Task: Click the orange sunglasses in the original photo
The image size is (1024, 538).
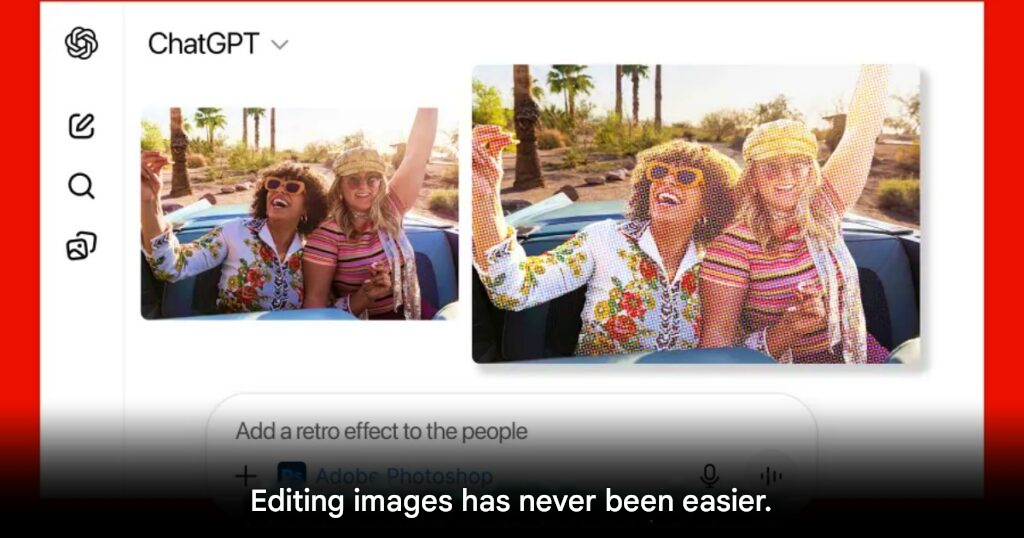Action: tap(285, 185)
